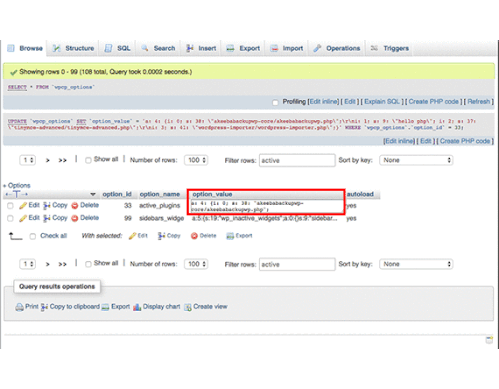
Task: Click the Browse tab table icon
Action: (11, 48)
